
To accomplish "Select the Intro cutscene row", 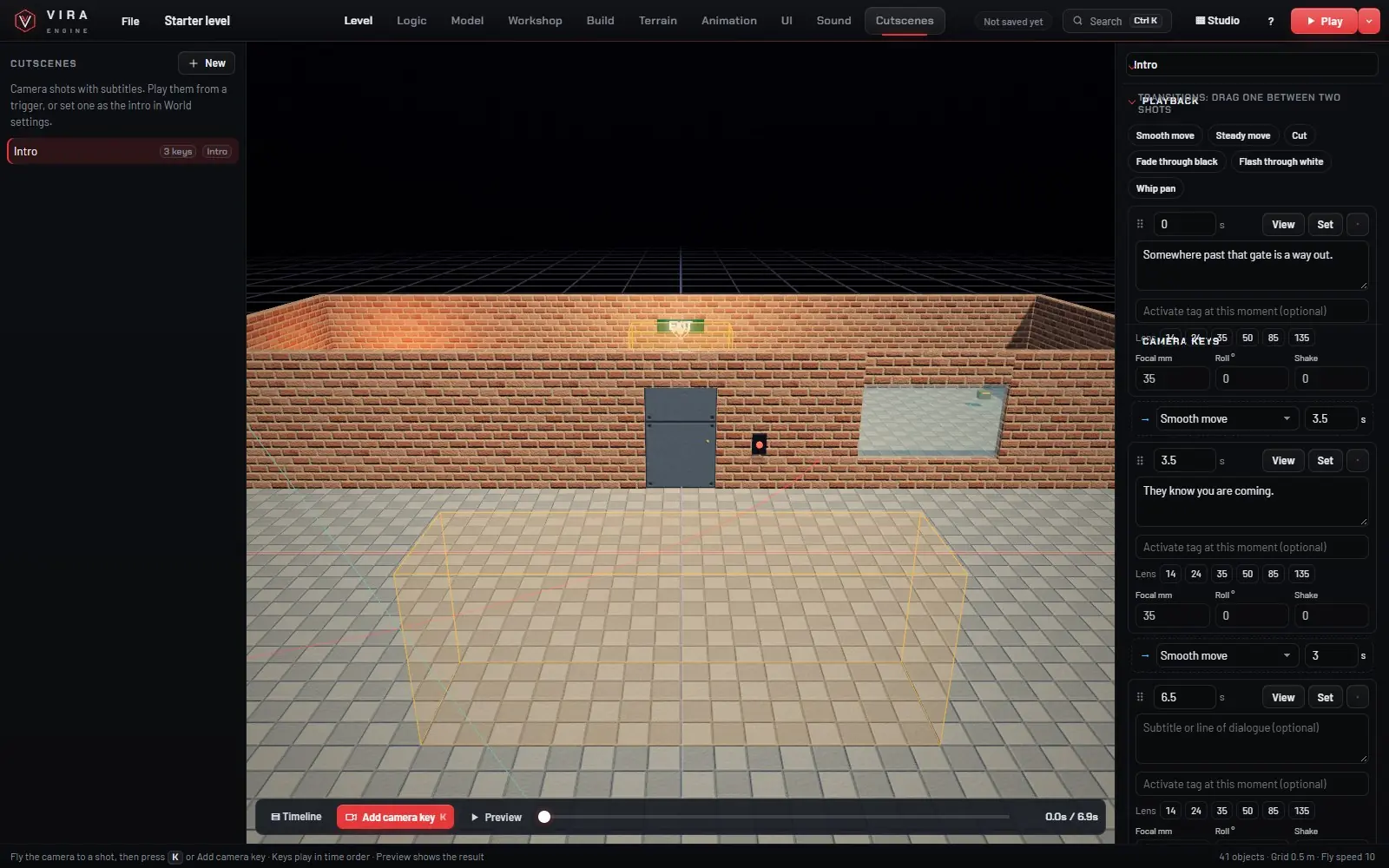I will pyautogui.click(x=122, y=151).
